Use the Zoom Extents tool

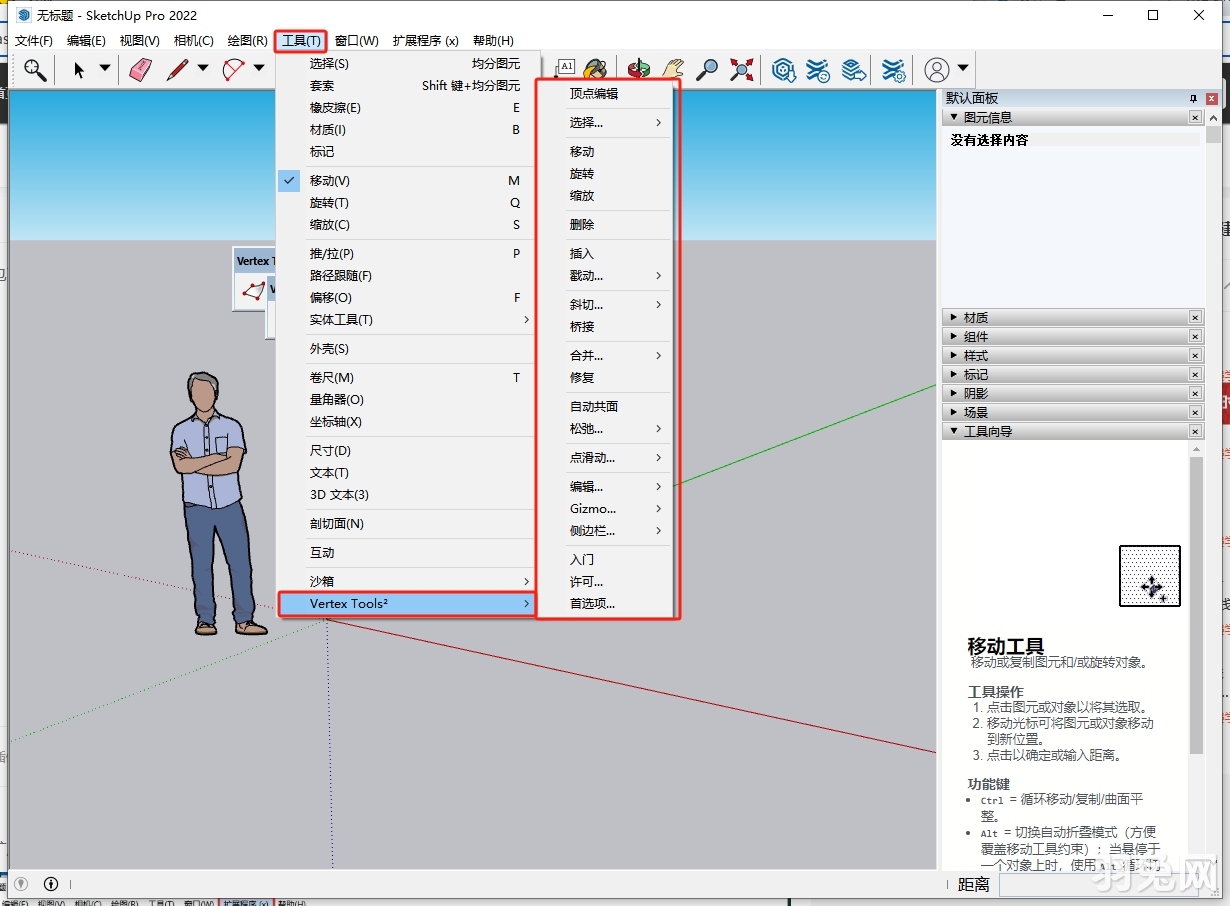tap(741, 69)
